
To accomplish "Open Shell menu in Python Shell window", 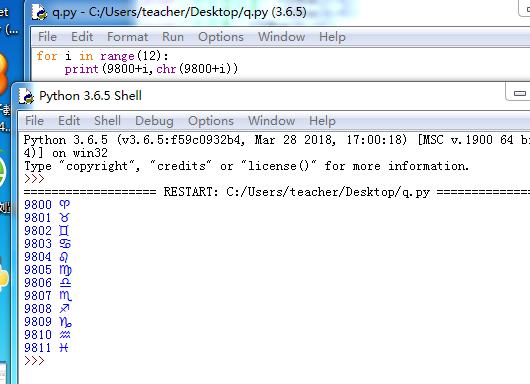I will (107, 121).
